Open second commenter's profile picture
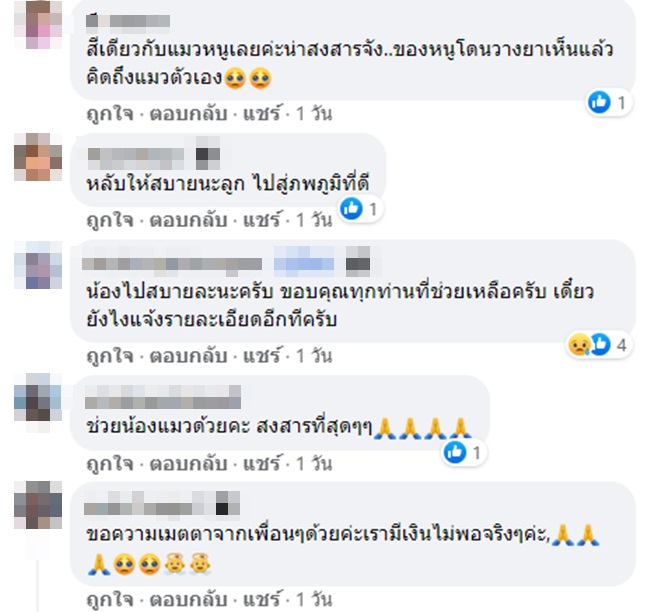Image resolution: width=650 pixels, height=612 pixels. pos(38,157)
